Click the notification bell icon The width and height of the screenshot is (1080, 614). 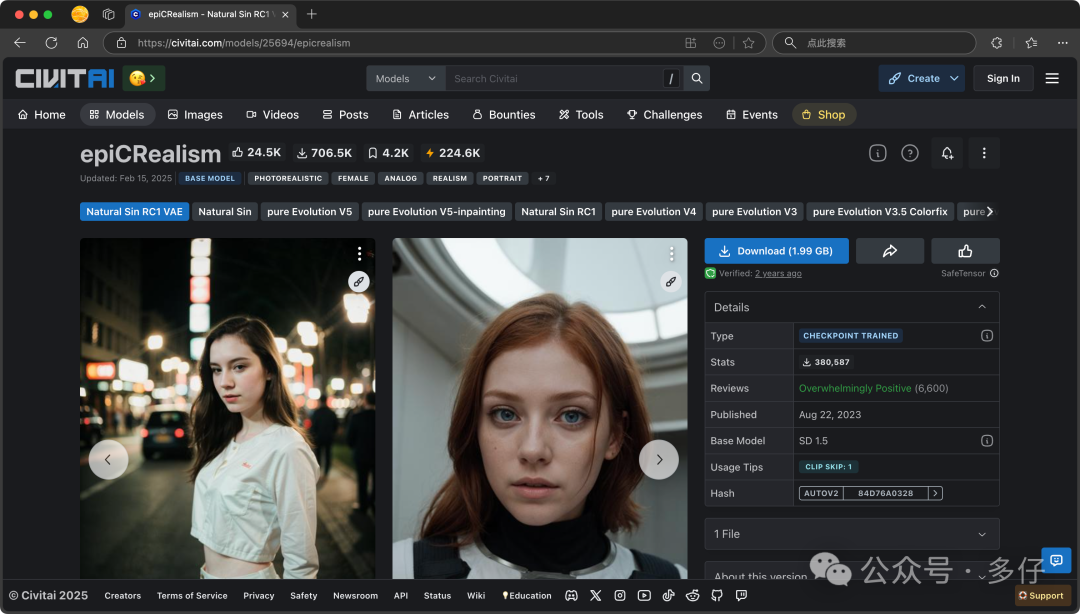click(946, 153)
